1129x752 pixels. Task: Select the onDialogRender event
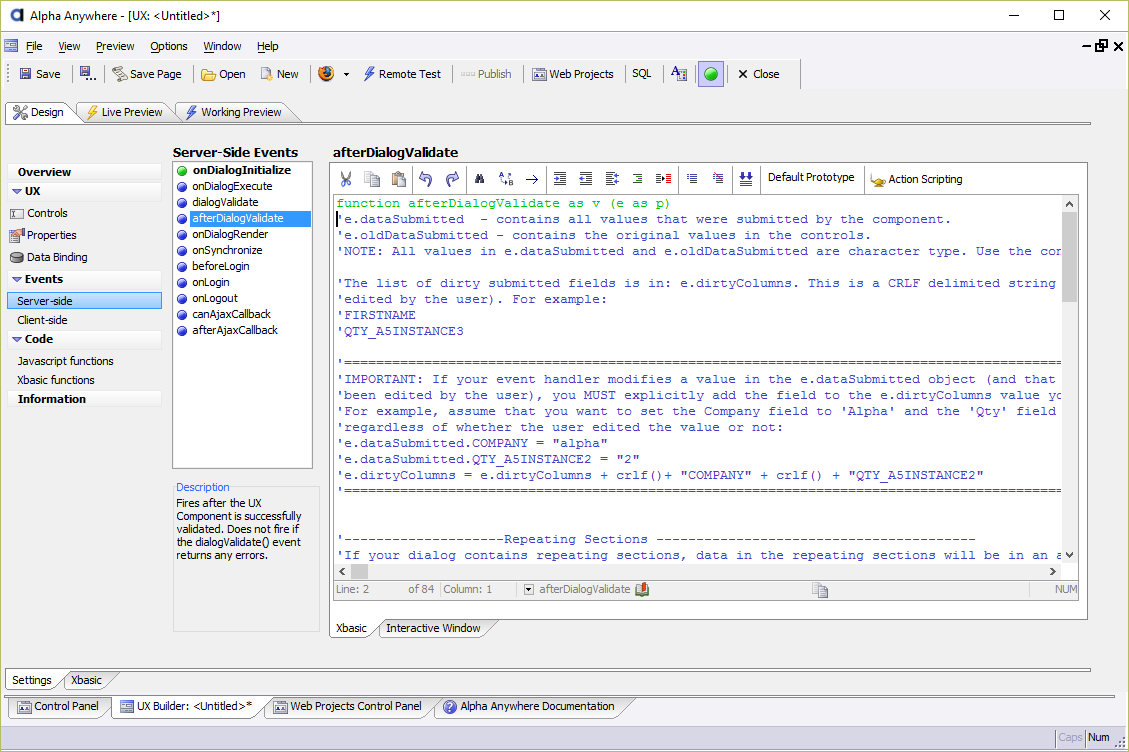[230, 234]
